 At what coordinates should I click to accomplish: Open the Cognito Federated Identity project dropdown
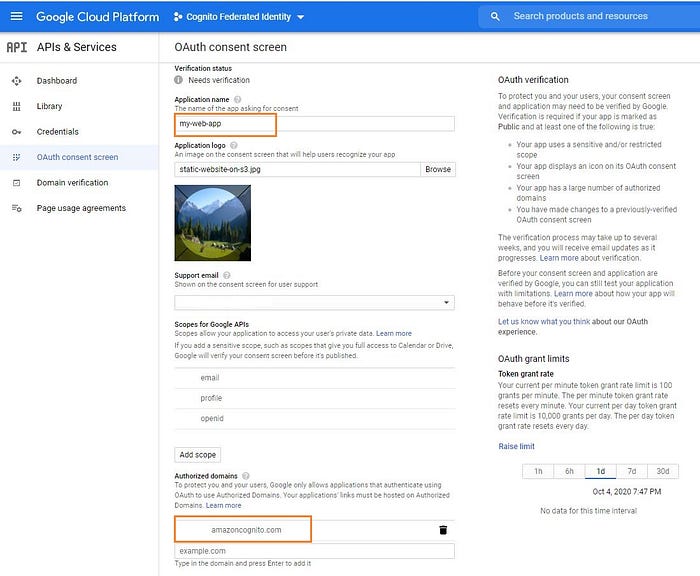coord(239,17)
